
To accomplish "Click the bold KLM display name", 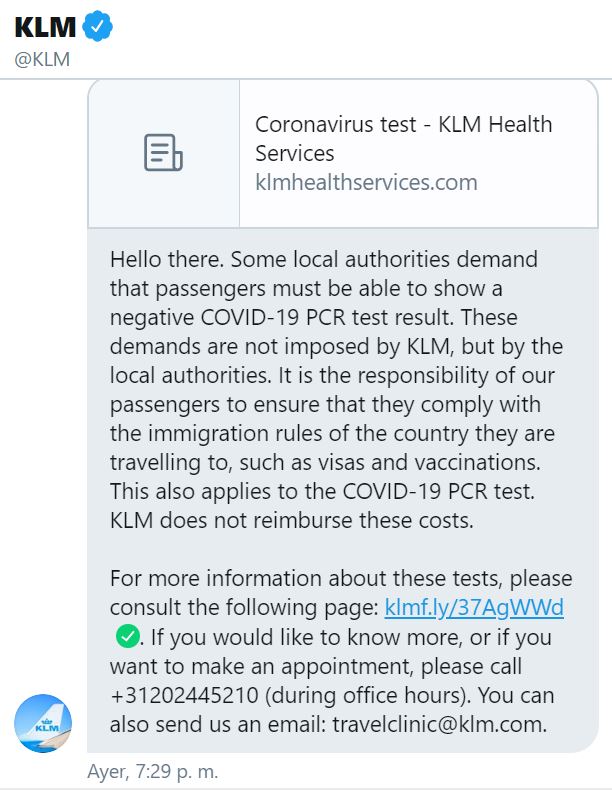I will 45,27.
